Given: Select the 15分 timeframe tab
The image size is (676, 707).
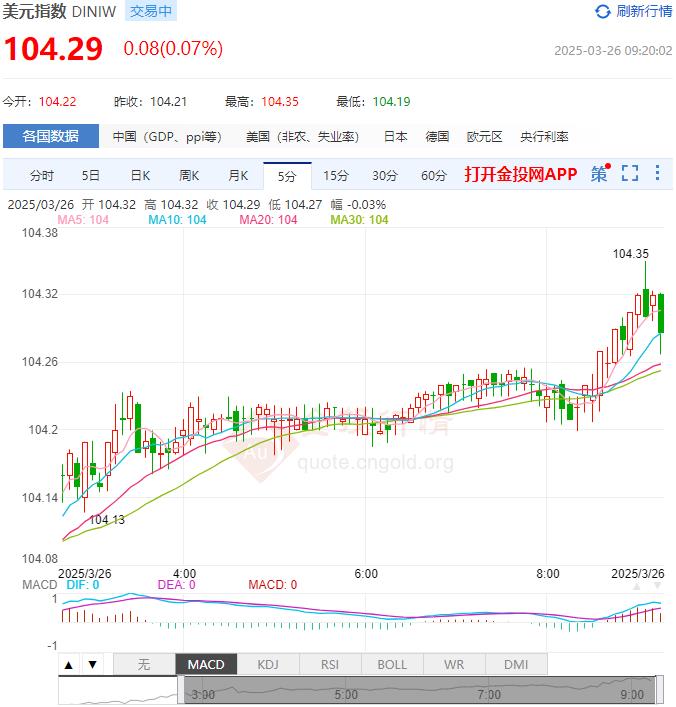Looking at the screenshot, I should click(336, 176).
